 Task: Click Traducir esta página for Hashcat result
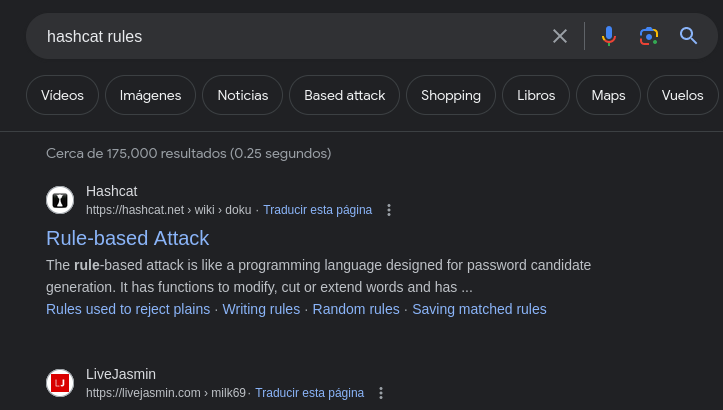coord(317,210)
